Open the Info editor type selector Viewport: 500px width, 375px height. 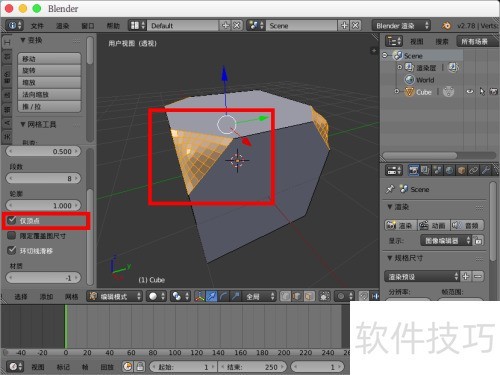coord(14,25)
